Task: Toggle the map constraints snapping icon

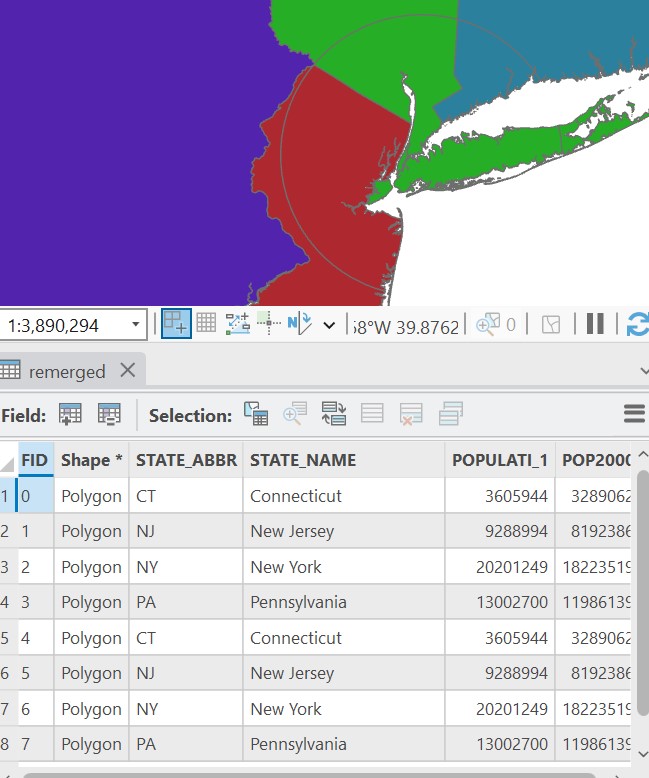Action: click(176, 323)
